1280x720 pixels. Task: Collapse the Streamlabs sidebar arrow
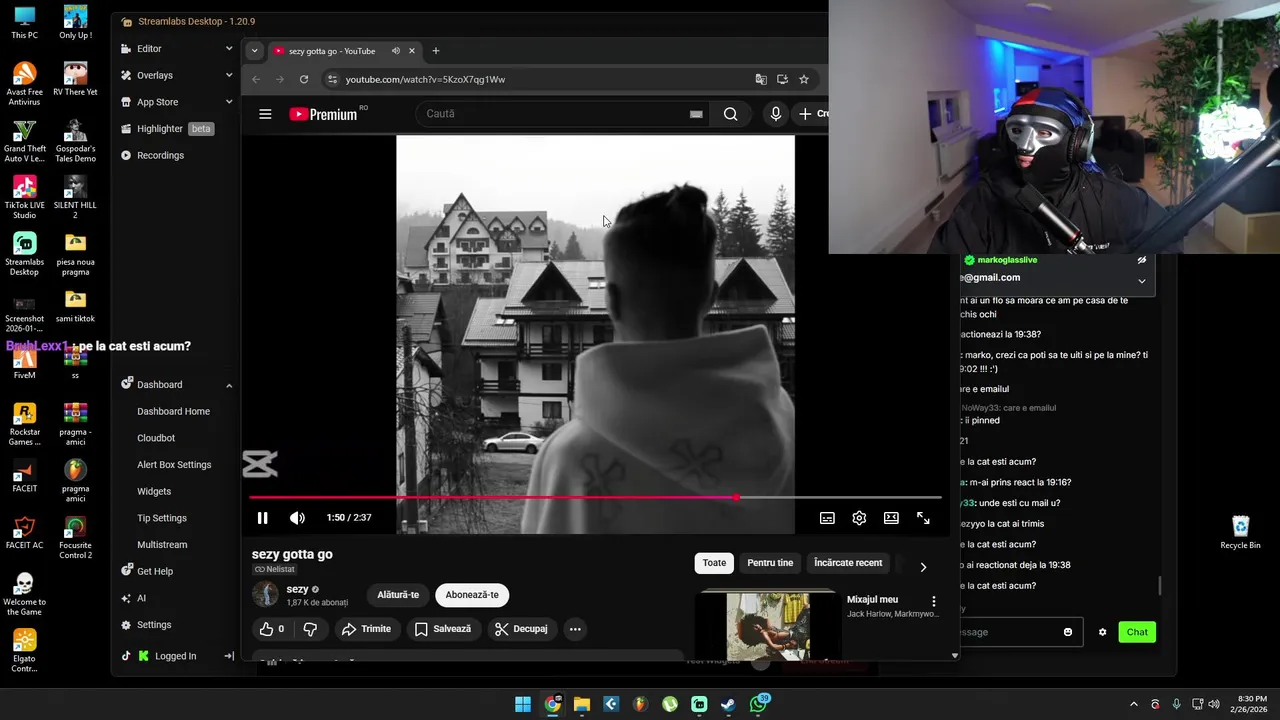[x=228, y=656]
